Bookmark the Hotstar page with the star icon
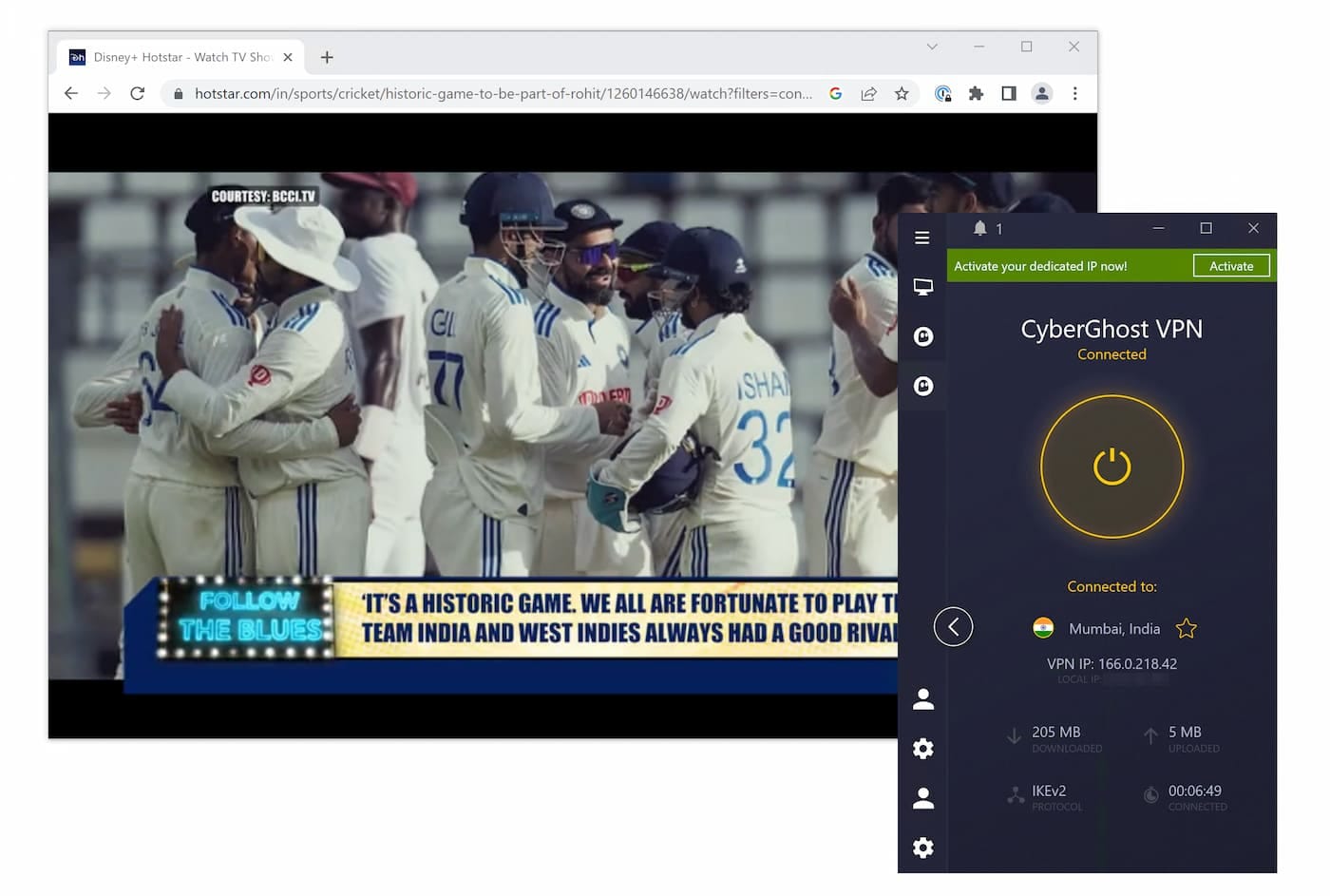Viewport: 1330px width, 896px height. [x=901, y=93]
